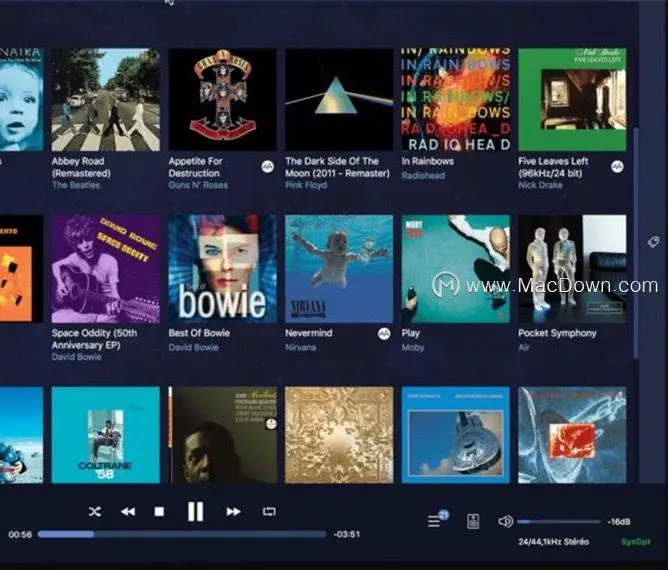Viewport: 668px width, 570px height.
Task: Open Pocket Symphony album cover
Action: point(572,269)
